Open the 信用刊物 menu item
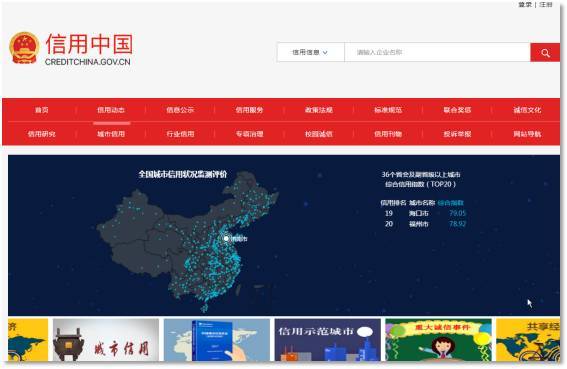 click(388, 134)
